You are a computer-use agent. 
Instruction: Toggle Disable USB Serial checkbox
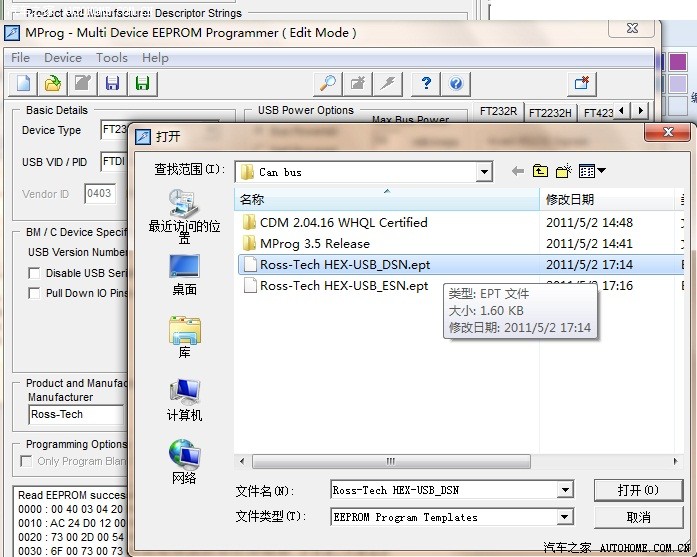point(34,273)
